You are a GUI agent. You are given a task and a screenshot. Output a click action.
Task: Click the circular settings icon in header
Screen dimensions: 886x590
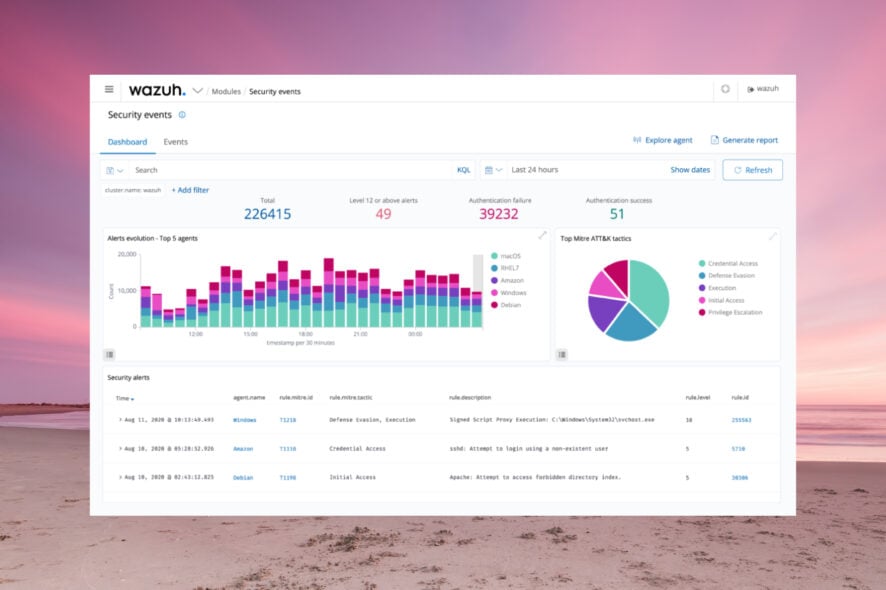[726, 89]
